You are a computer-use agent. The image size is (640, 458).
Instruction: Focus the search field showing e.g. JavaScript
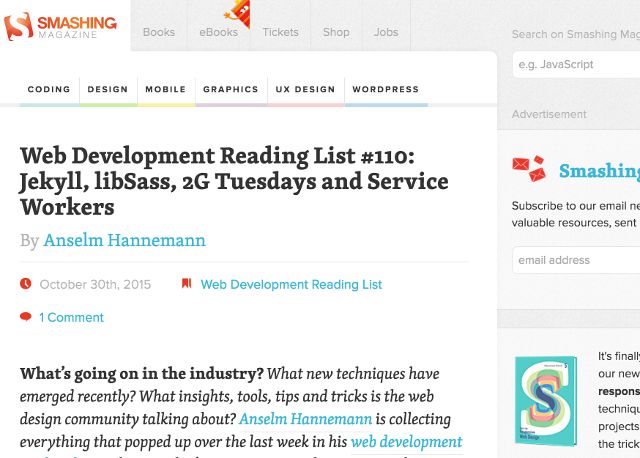click(576, 64)
